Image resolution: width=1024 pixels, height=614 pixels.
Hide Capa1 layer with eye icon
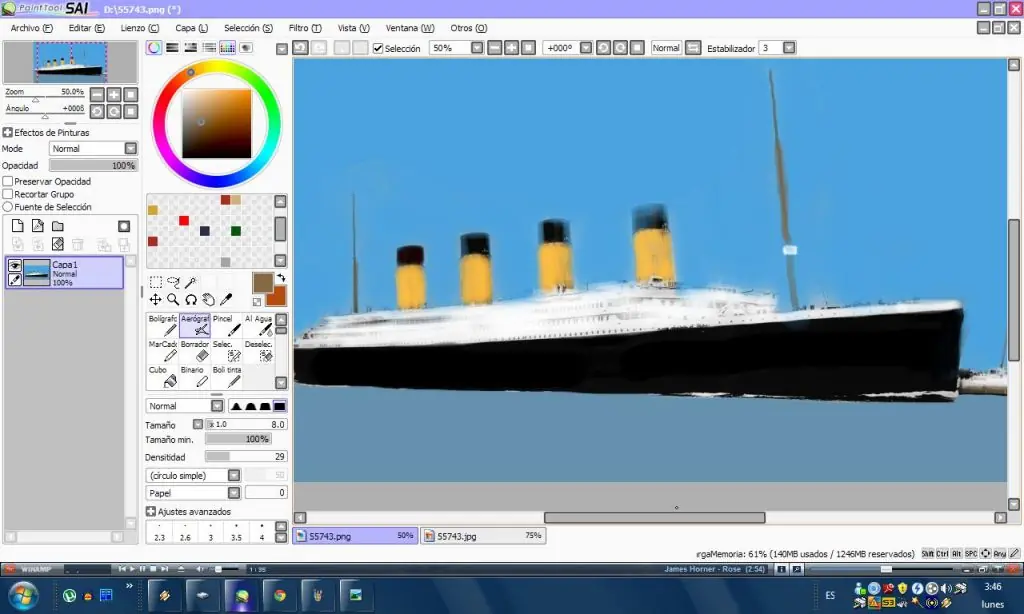pyautogui.click(x=14, y=265)
